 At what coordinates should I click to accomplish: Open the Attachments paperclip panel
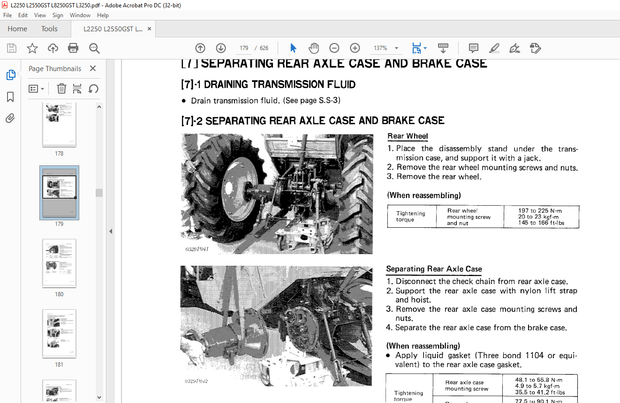[11, 118]
